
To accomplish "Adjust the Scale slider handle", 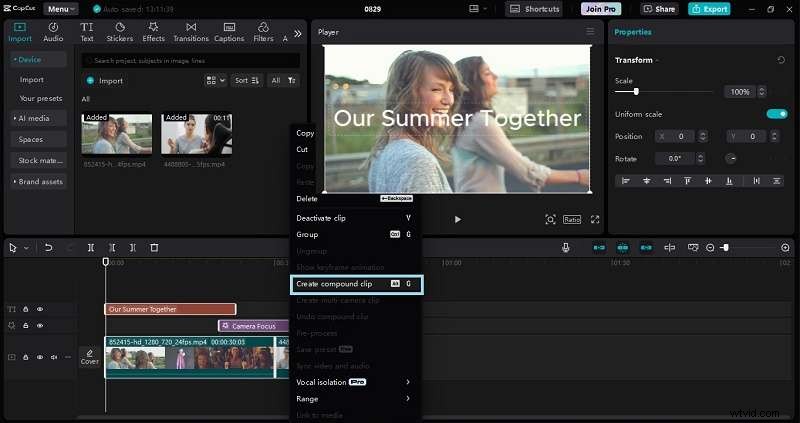I will [636, 92].
